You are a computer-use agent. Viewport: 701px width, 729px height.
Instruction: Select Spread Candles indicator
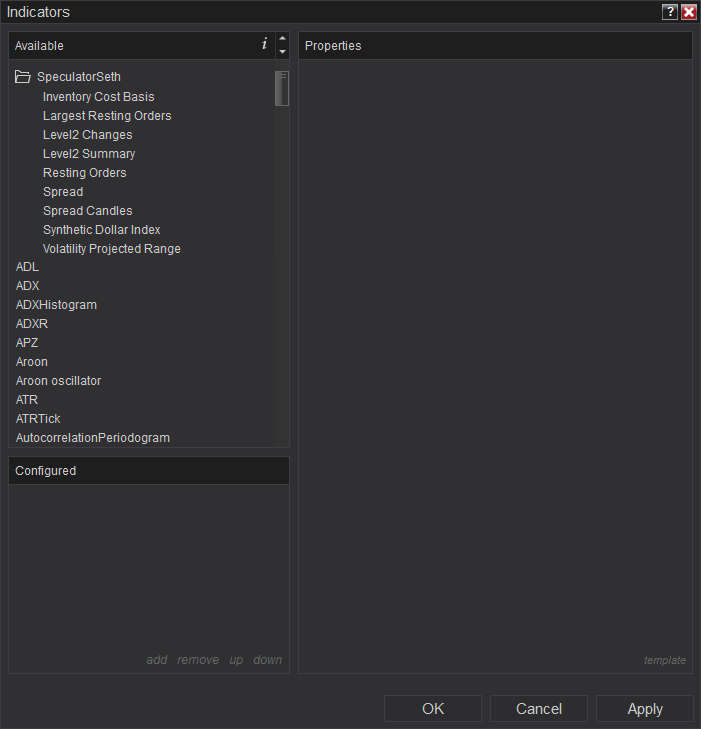point(87,211)
